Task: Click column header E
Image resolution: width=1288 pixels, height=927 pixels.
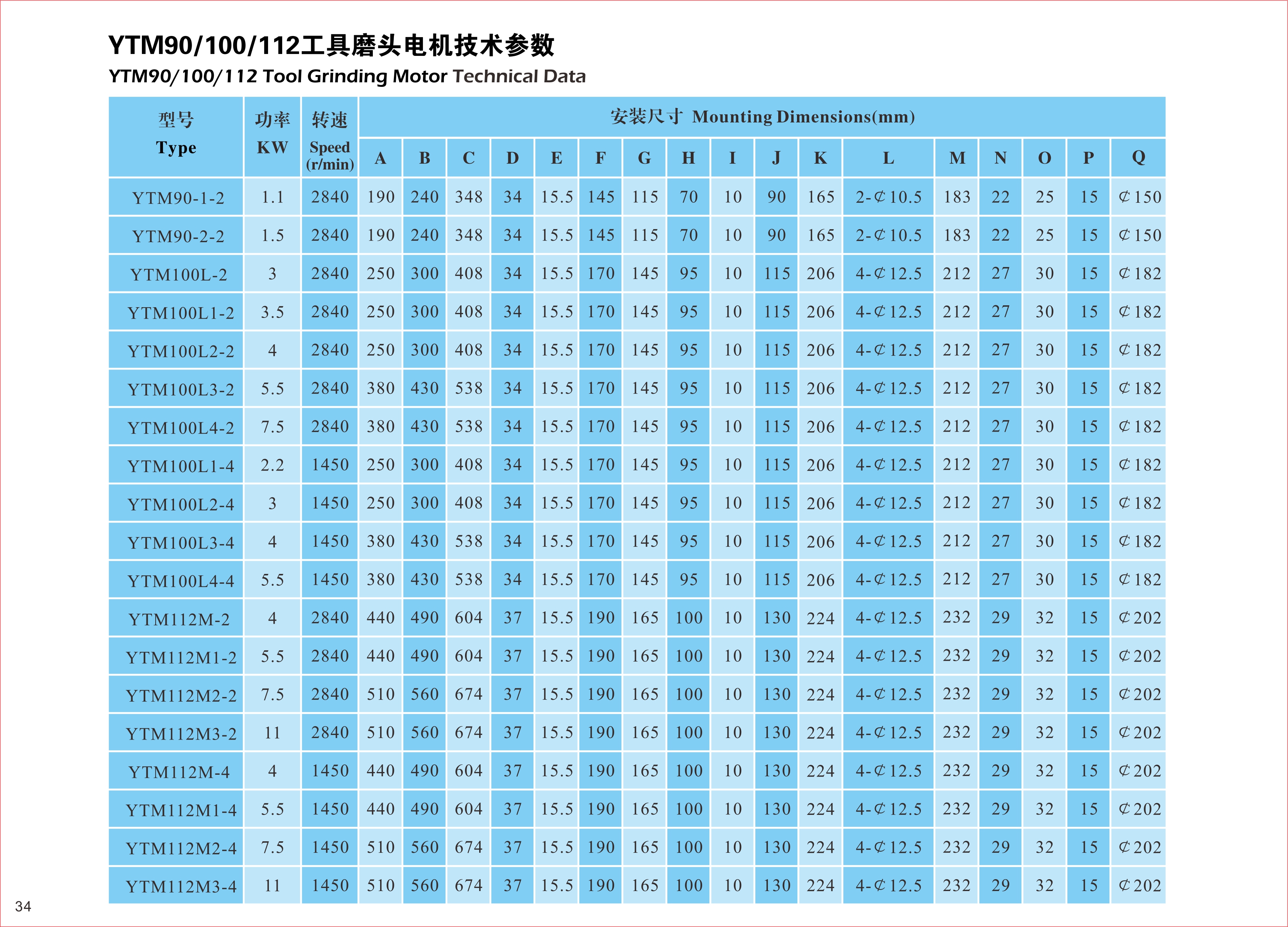Action: (x=556, y=158)
